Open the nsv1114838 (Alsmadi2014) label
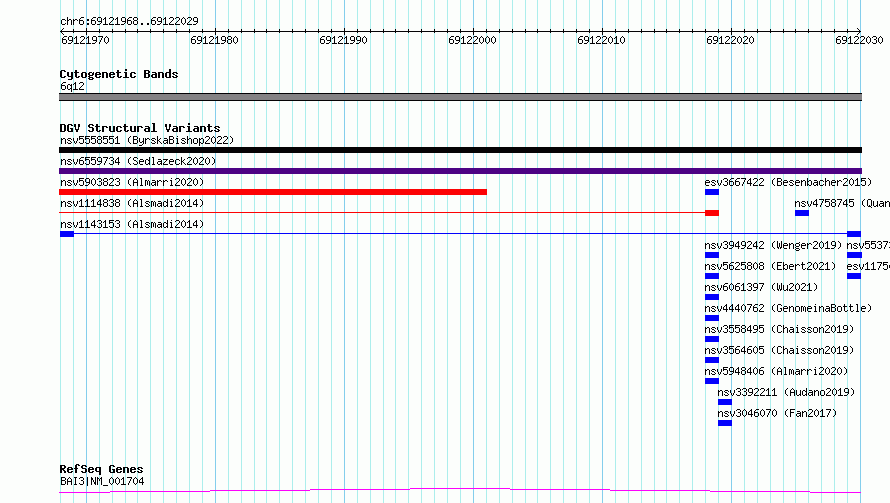Image resolution: width=890 pixels, height=503 pixels. click(132, 203)
